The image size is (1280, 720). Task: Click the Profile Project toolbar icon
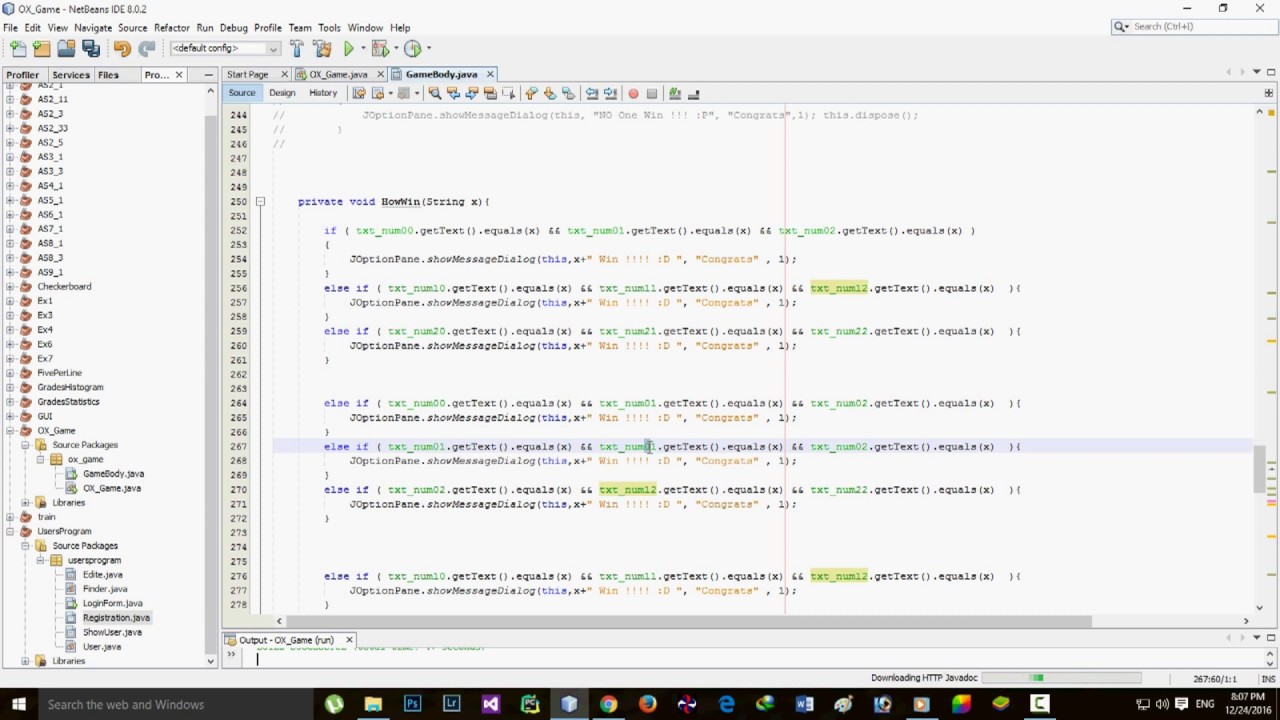pos(412,48)
